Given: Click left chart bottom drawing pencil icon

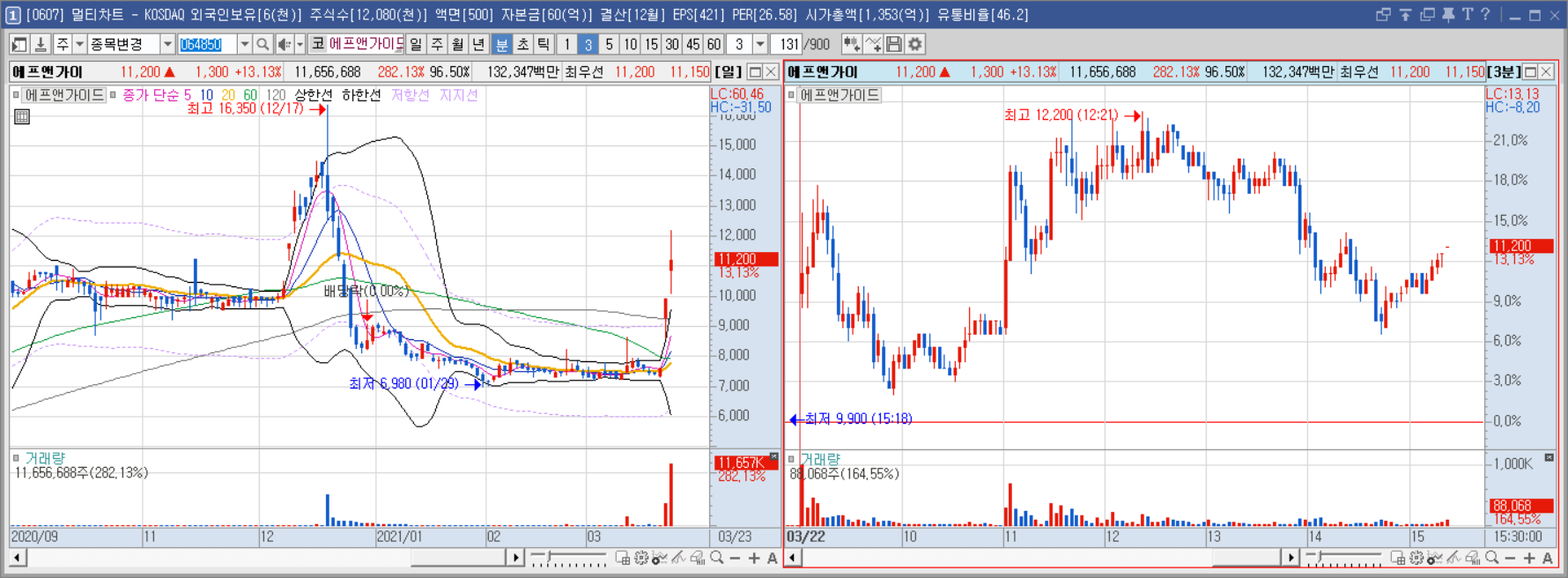Looking at the screenshot, I should (678, 558).
